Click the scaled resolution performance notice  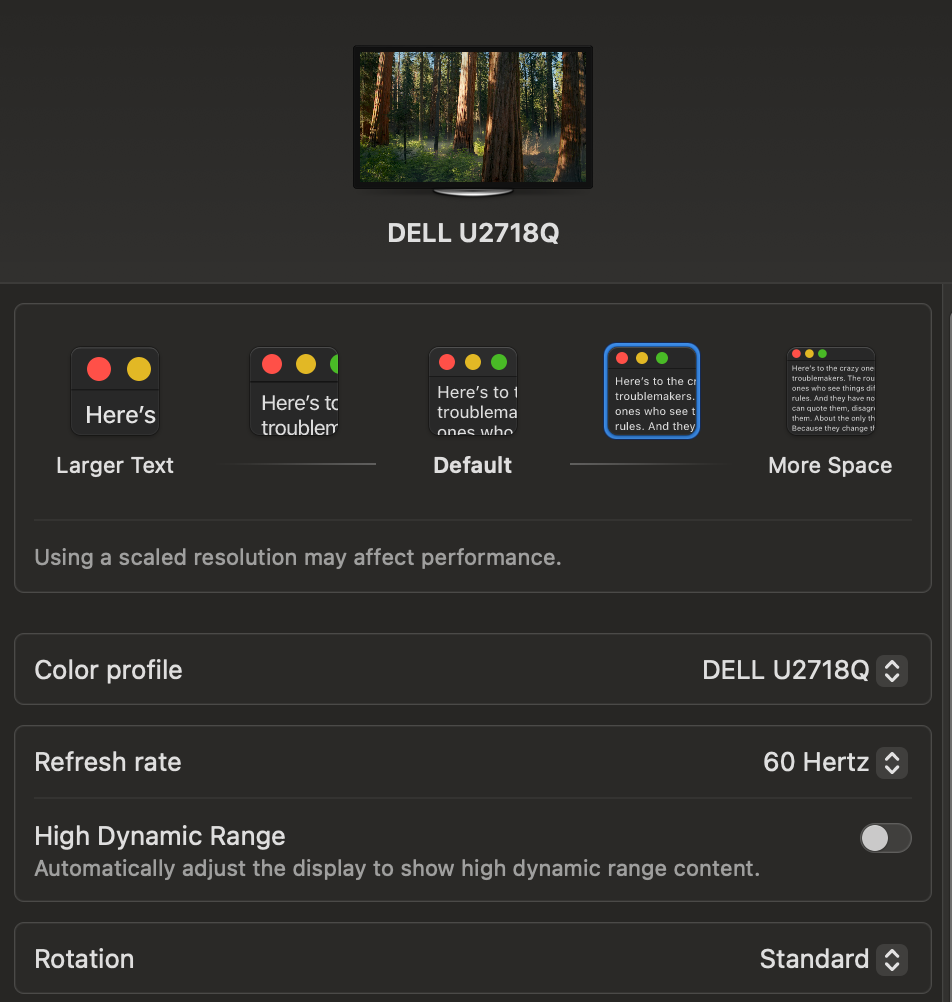(298, 557)
